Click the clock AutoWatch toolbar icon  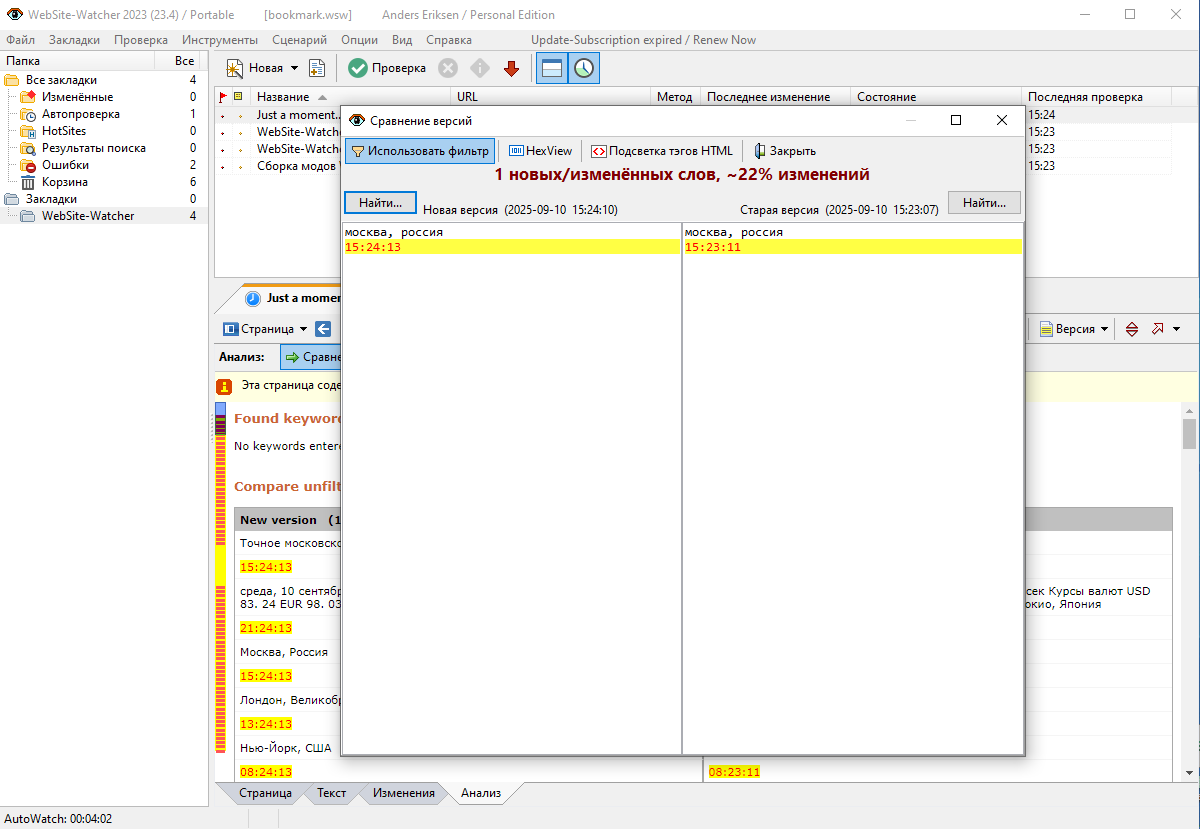click(x=583, y=68)
